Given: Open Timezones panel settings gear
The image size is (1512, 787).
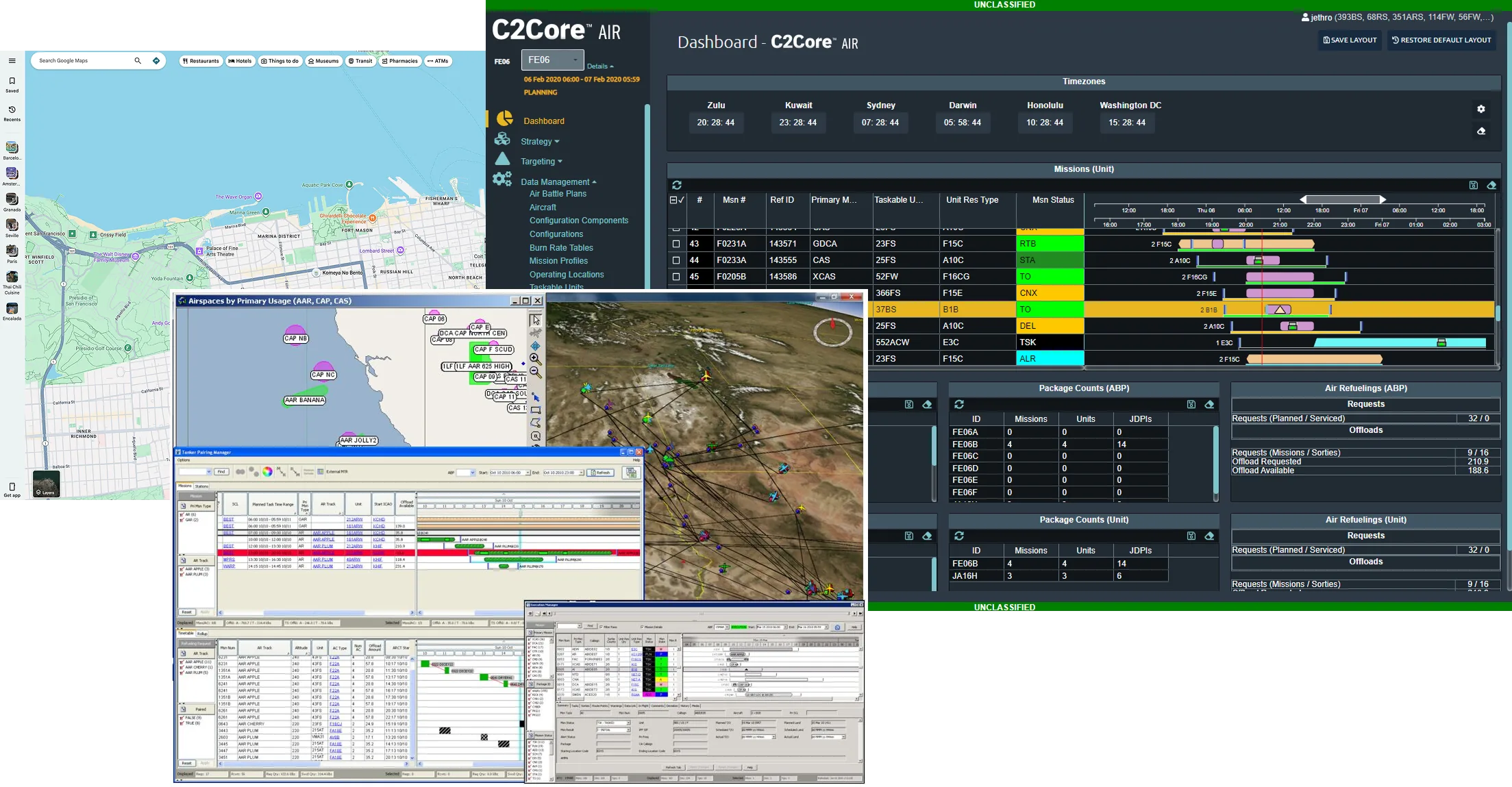Looking at the screenshot, I should pyautogui.click(x=1481, y=109).
